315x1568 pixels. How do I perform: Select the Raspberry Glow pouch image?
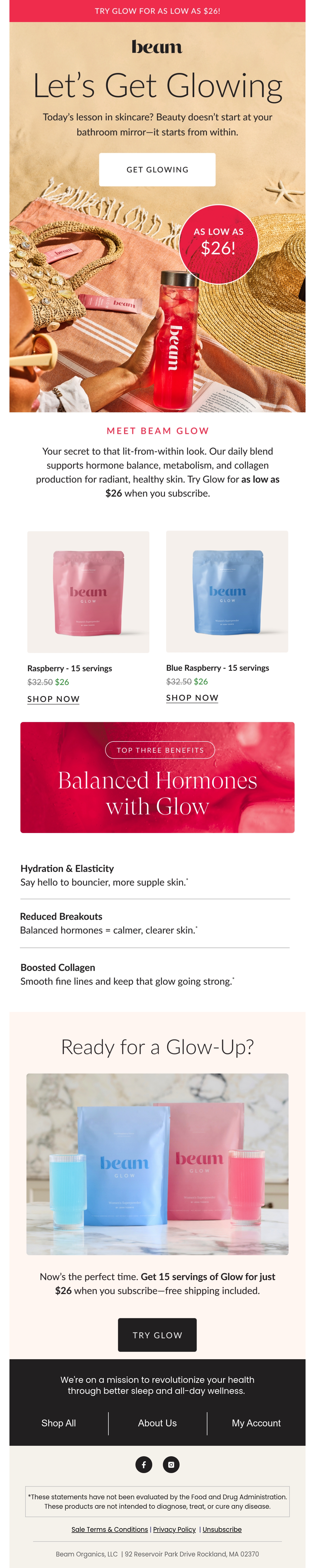pyautogui.click(x=88, y=592)
